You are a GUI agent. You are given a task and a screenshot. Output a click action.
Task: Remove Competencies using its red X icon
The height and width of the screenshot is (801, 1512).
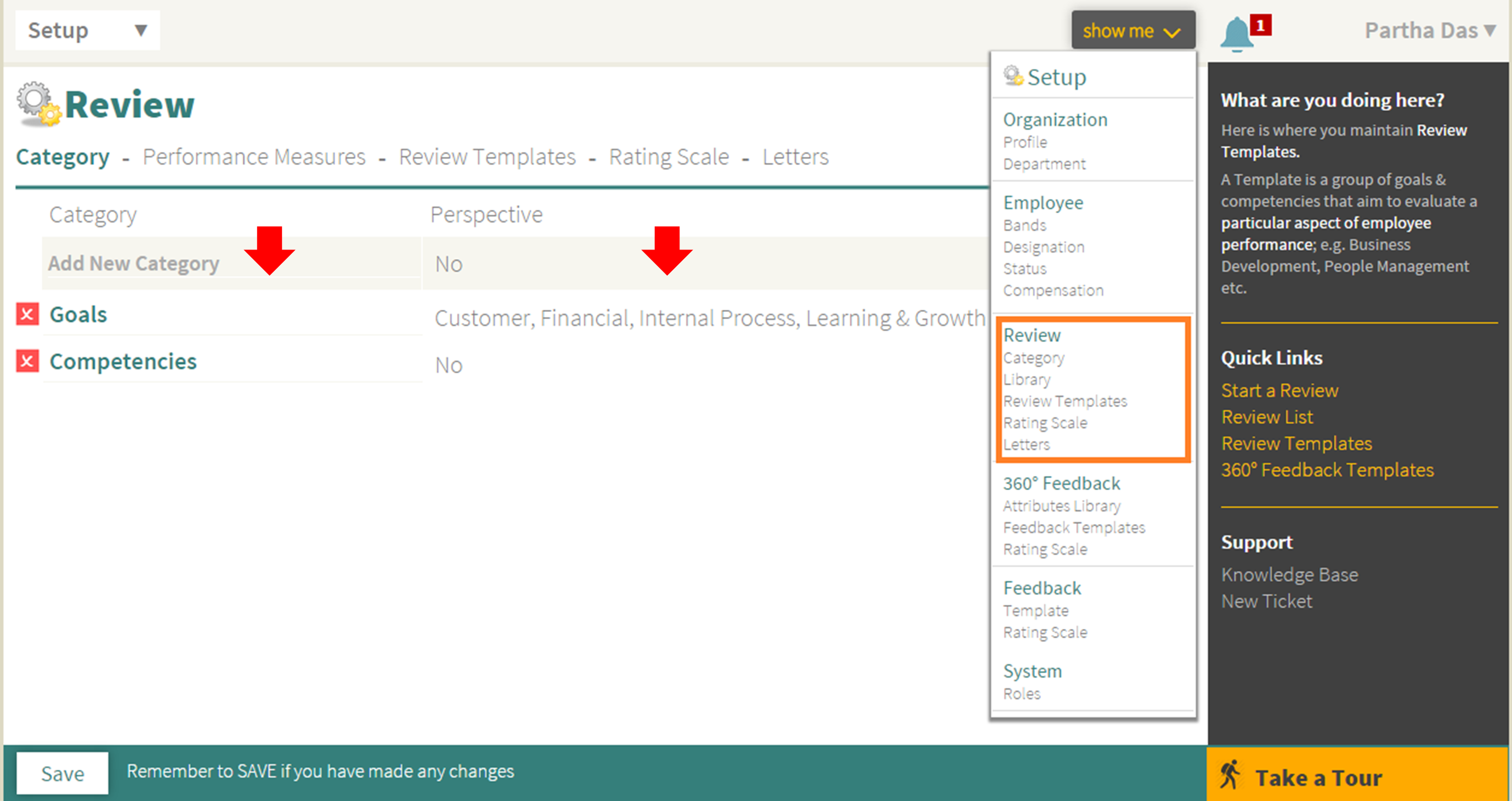point(27,361)
